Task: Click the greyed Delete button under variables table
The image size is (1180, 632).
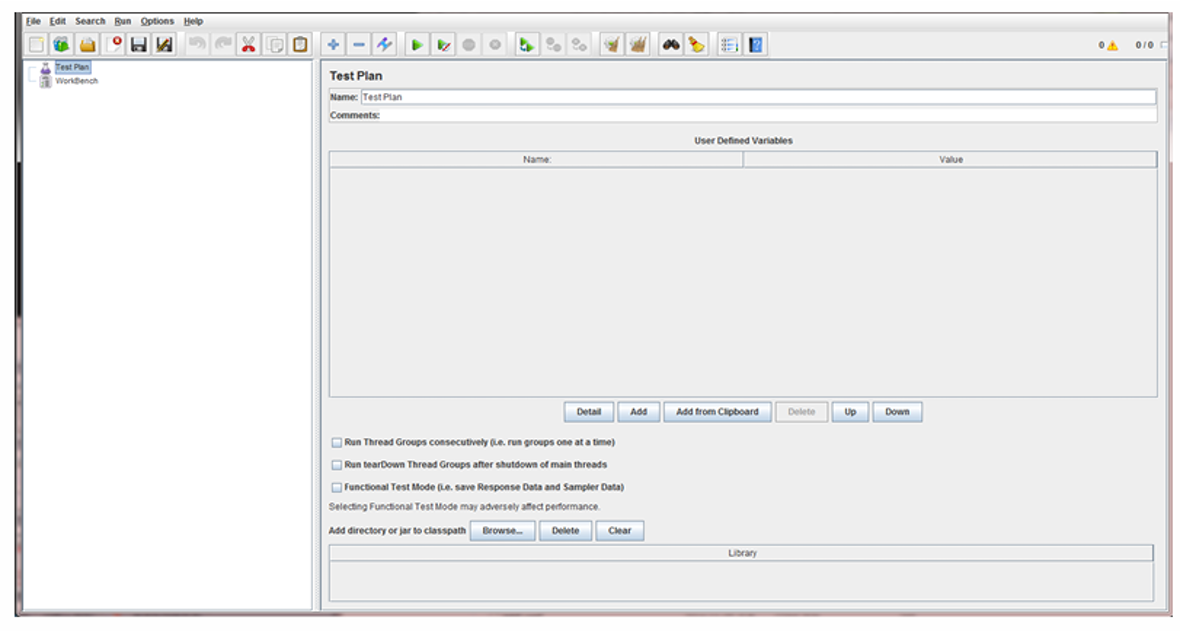Action: point(801,412)
